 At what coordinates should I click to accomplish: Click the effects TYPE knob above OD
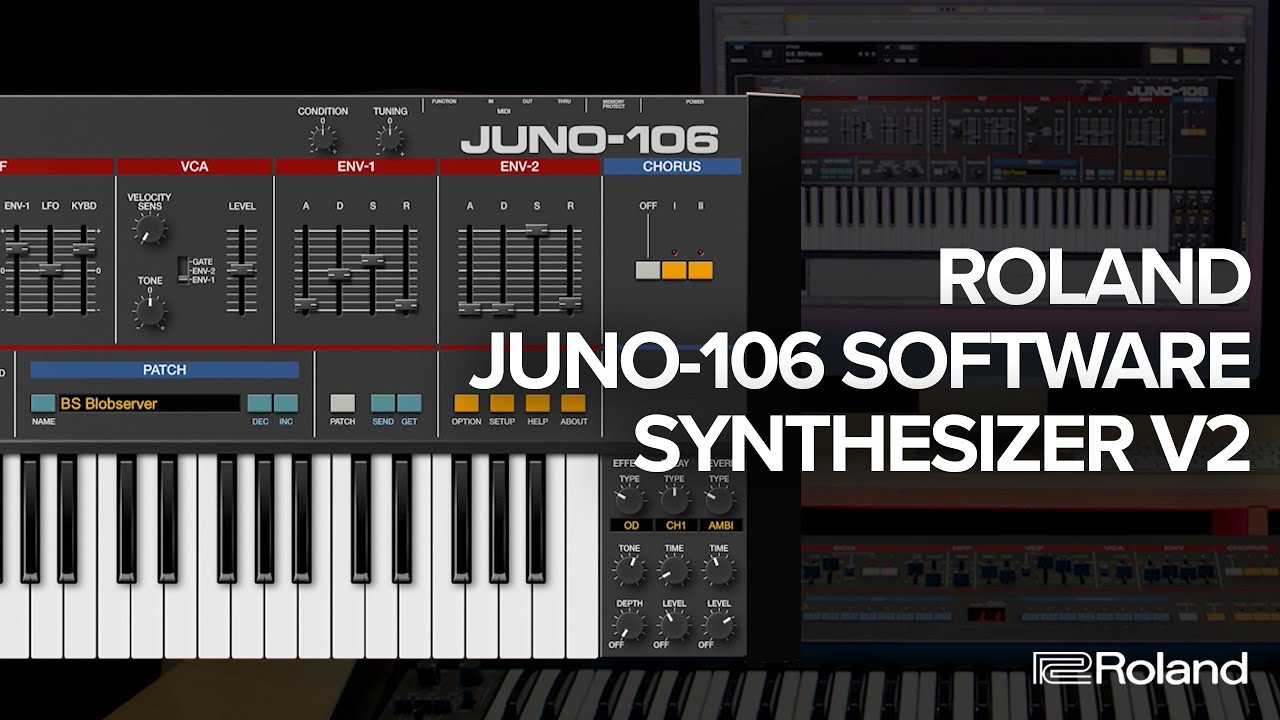[x=629, y=502]
